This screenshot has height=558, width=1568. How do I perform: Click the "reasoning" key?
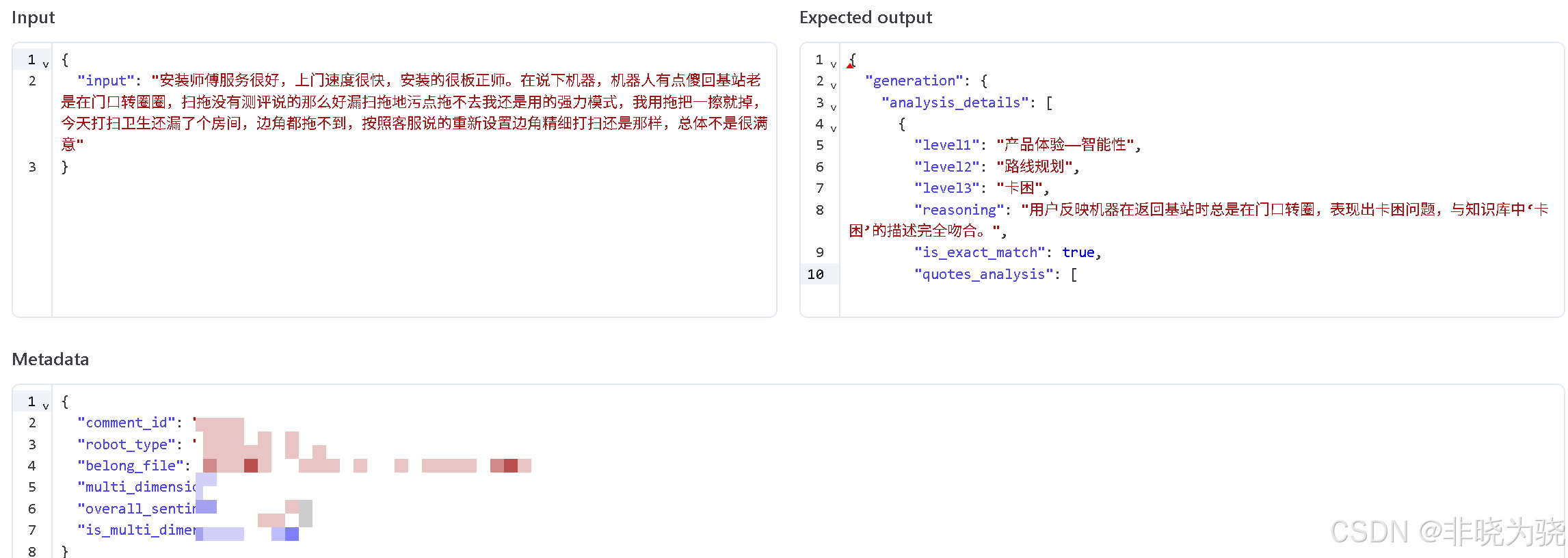point(959,210)
